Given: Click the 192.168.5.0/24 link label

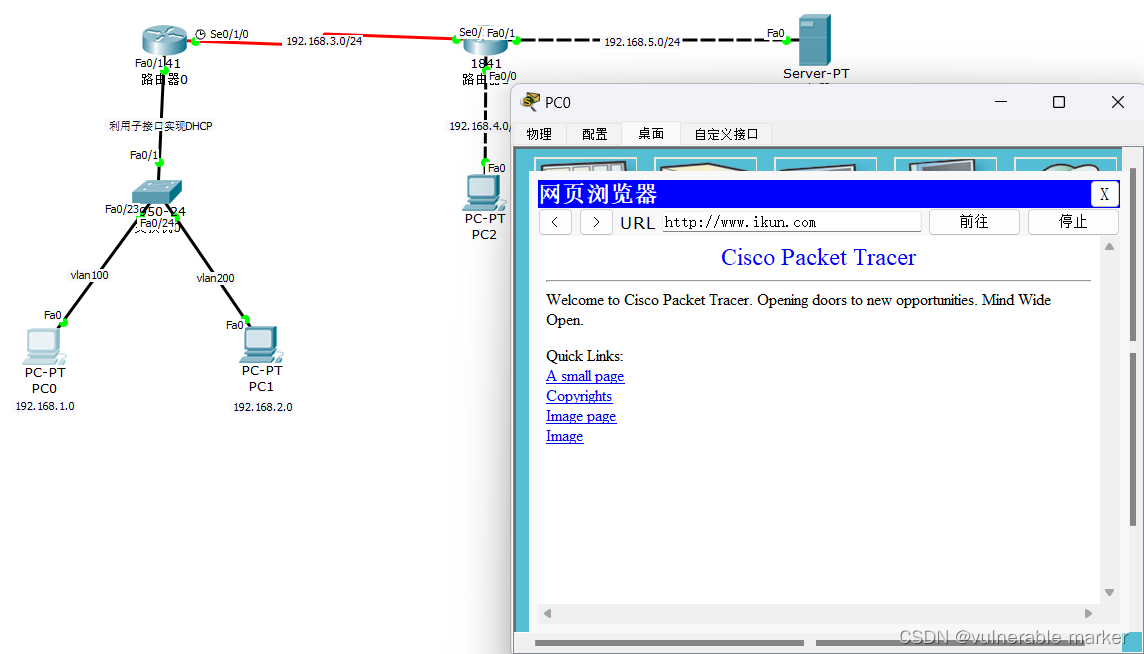Looking at the screenshot, I should click(x=642, y=42).
